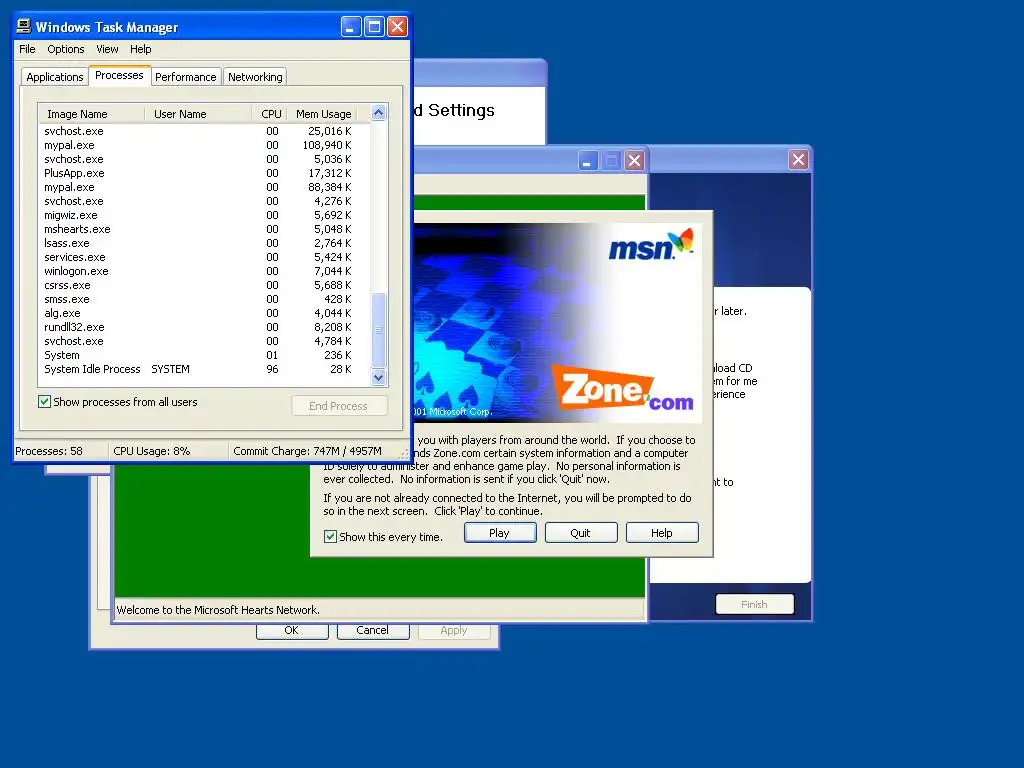
Task: Click the CPU Usage: 8% status entry
Action: click(x=168, y=451)
